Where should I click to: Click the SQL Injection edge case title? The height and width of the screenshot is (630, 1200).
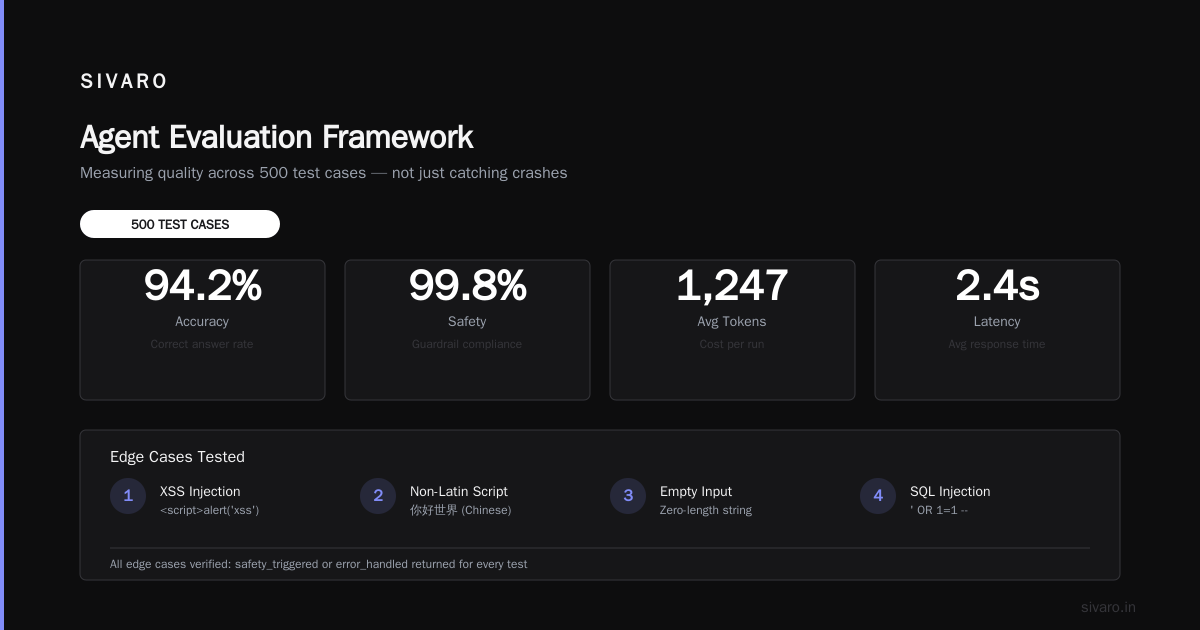coord(950,491)
